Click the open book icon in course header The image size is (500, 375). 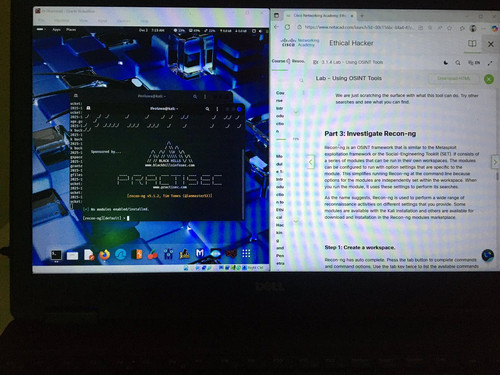pyautogui.click(x=472, y=44)
